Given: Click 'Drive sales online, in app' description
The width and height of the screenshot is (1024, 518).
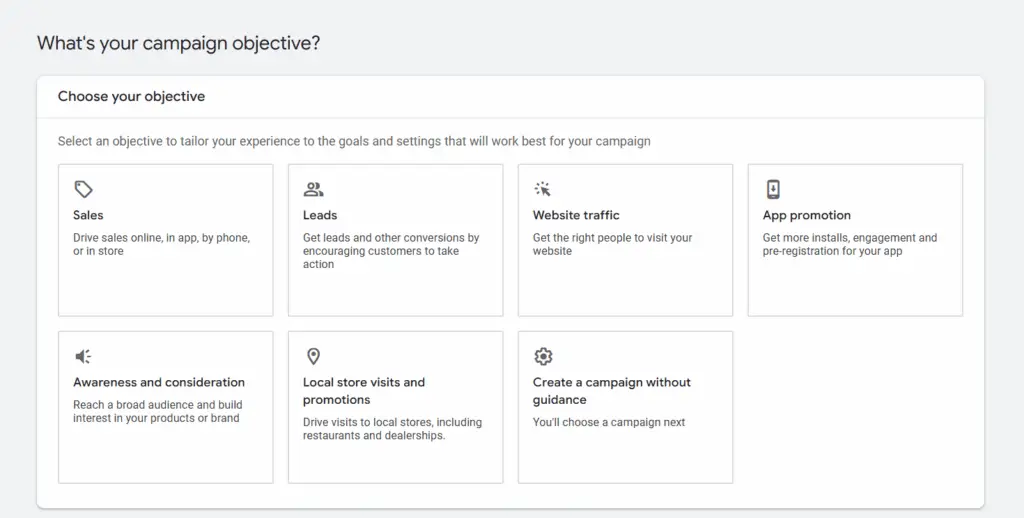Looking at the screenshot, I should (x=161, y=244).
